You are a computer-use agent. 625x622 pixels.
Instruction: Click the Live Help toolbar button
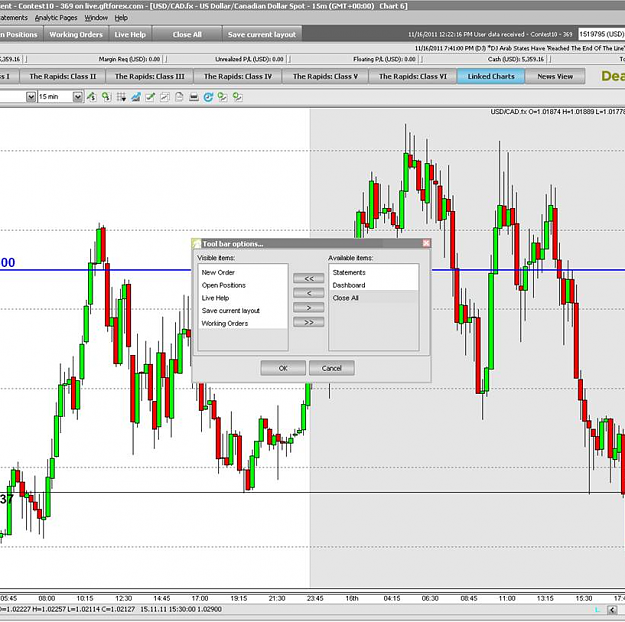click(x=130, y=35)
